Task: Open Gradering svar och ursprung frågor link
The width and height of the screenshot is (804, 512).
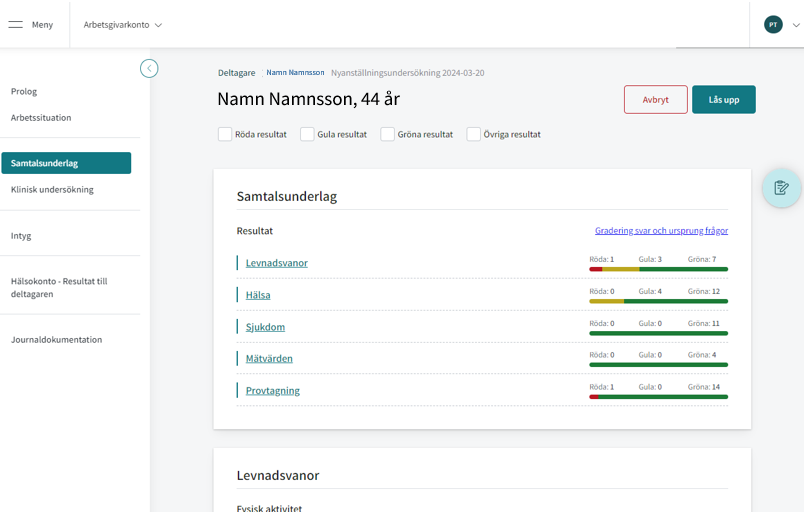Action: pyautogui.click(x=661, y=231)
